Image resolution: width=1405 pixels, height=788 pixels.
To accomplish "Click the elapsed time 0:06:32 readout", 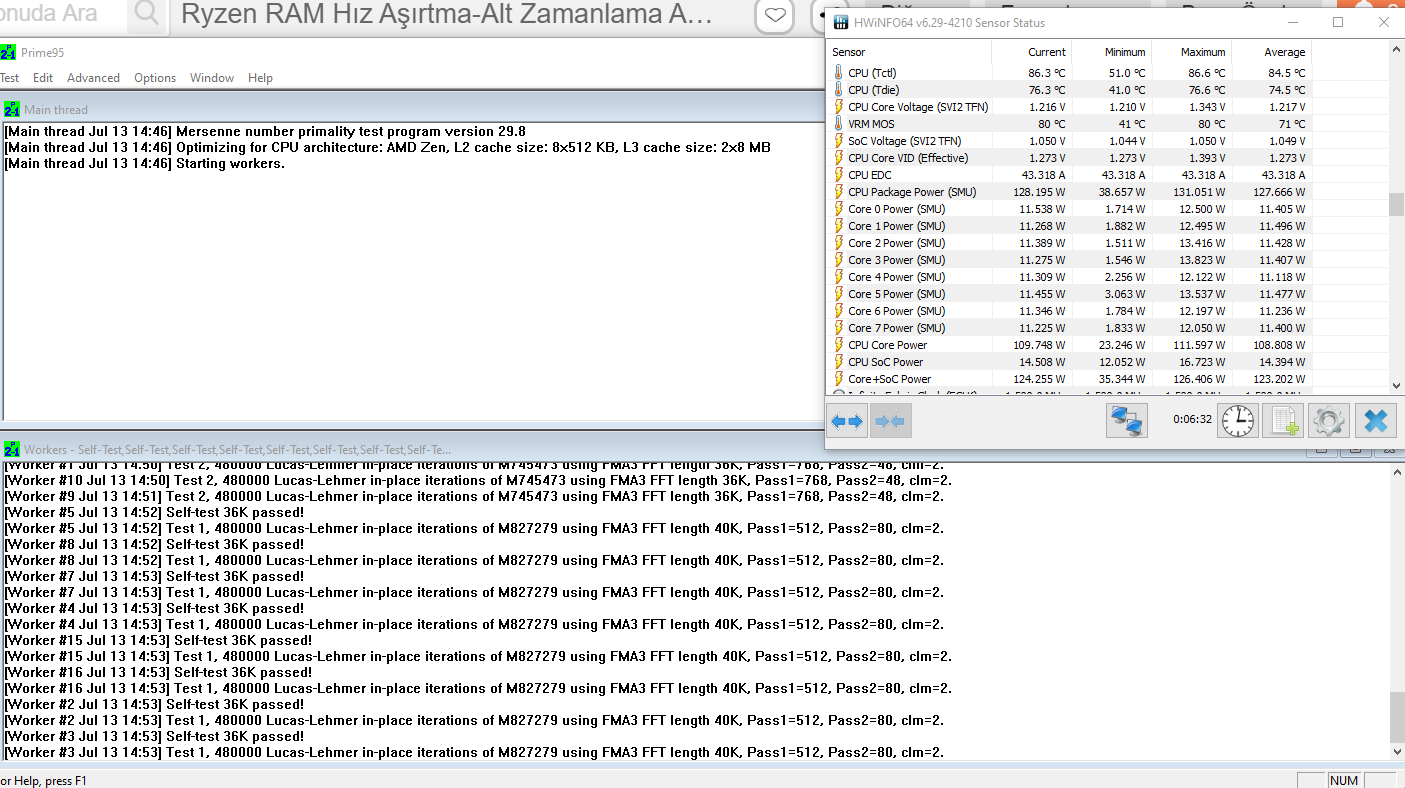I will [x=1192, y=420].
